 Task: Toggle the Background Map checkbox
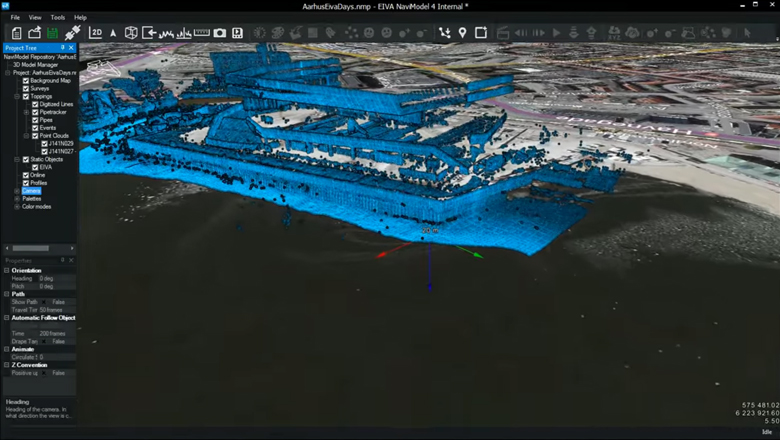click(26, 81)
